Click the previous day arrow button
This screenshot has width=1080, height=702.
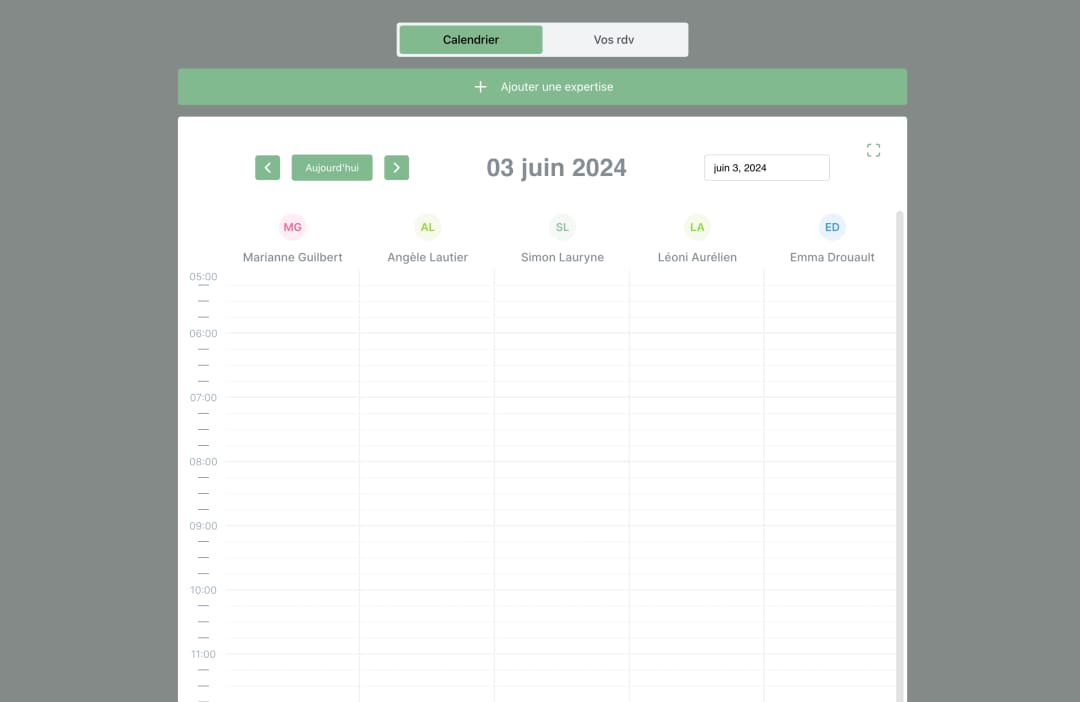(267, 168)
